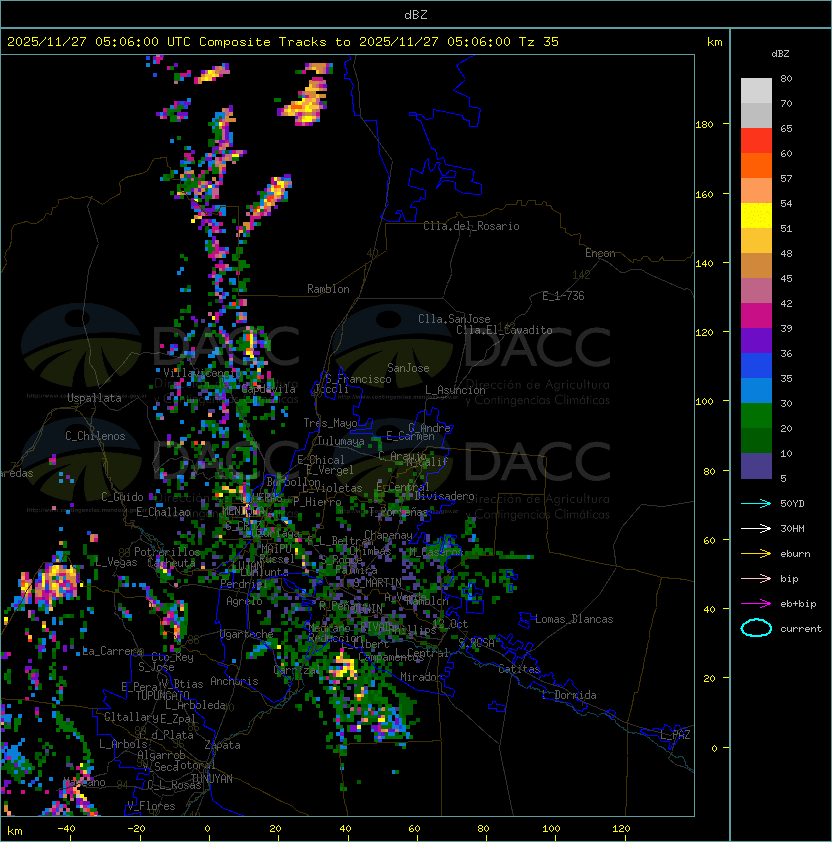This screenshot has width=832, height=842.
Task: Click the 'current' legend label
Action: (x=801, y=629)
